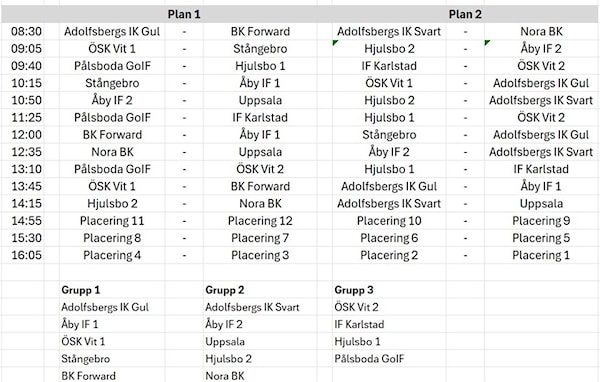Click the Plan 1 header cell

[184, 15]
